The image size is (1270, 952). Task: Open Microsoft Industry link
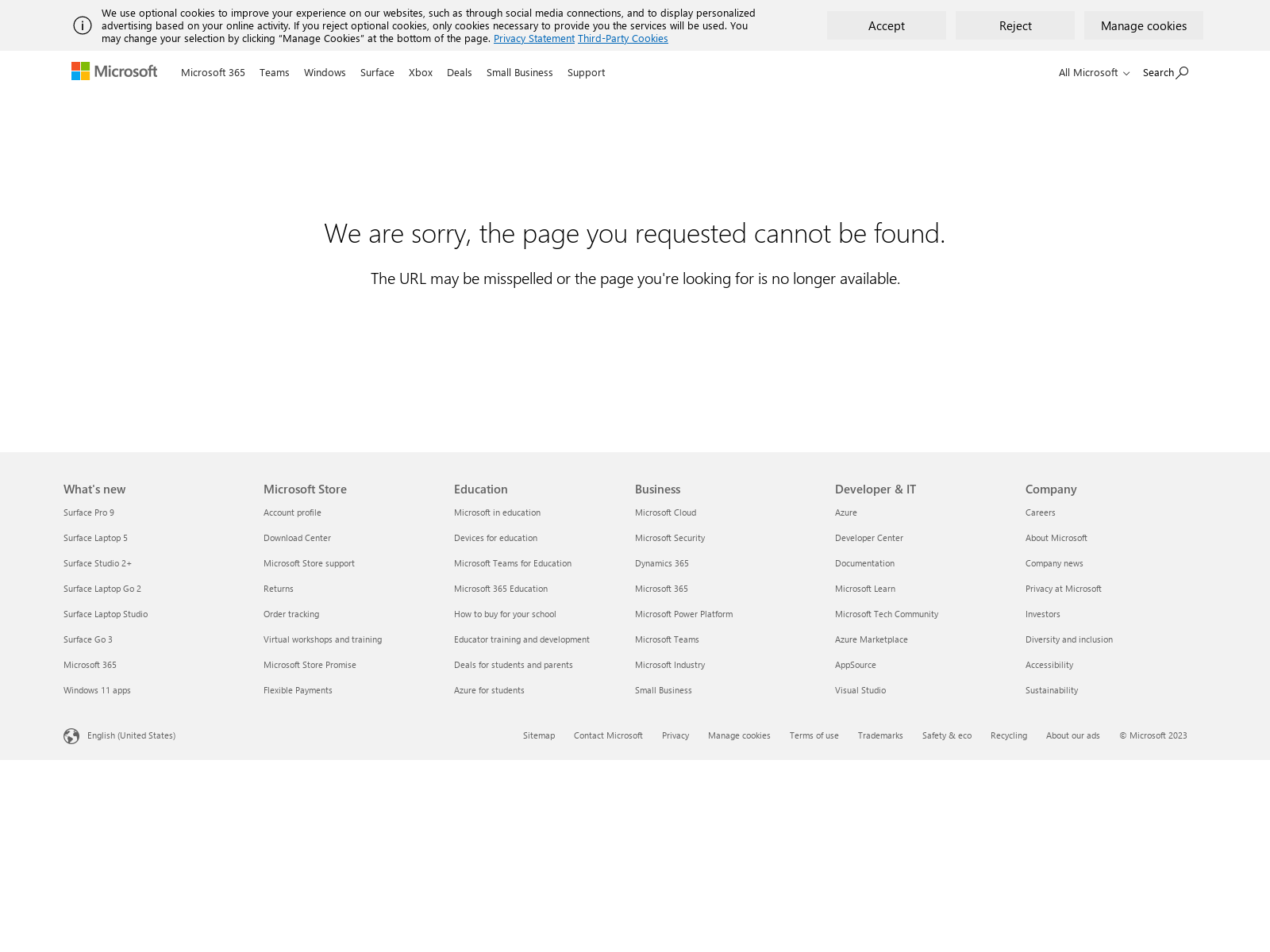pyautogui.click(x=670, y=665)
